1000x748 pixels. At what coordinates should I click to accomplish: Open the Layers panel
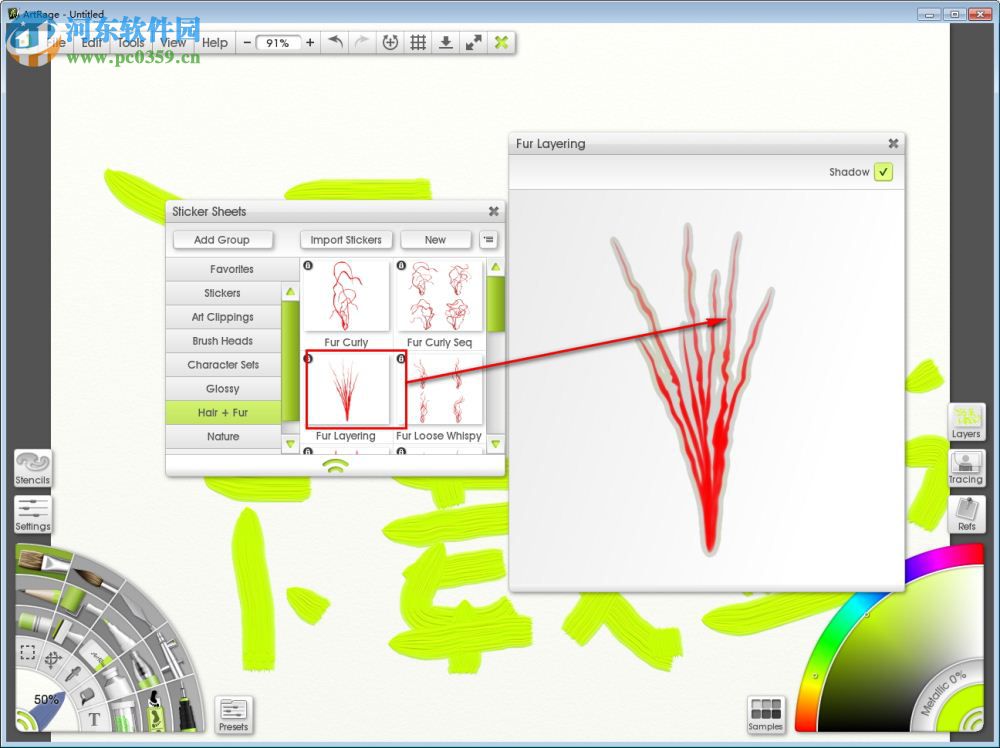tap(966, 421)
